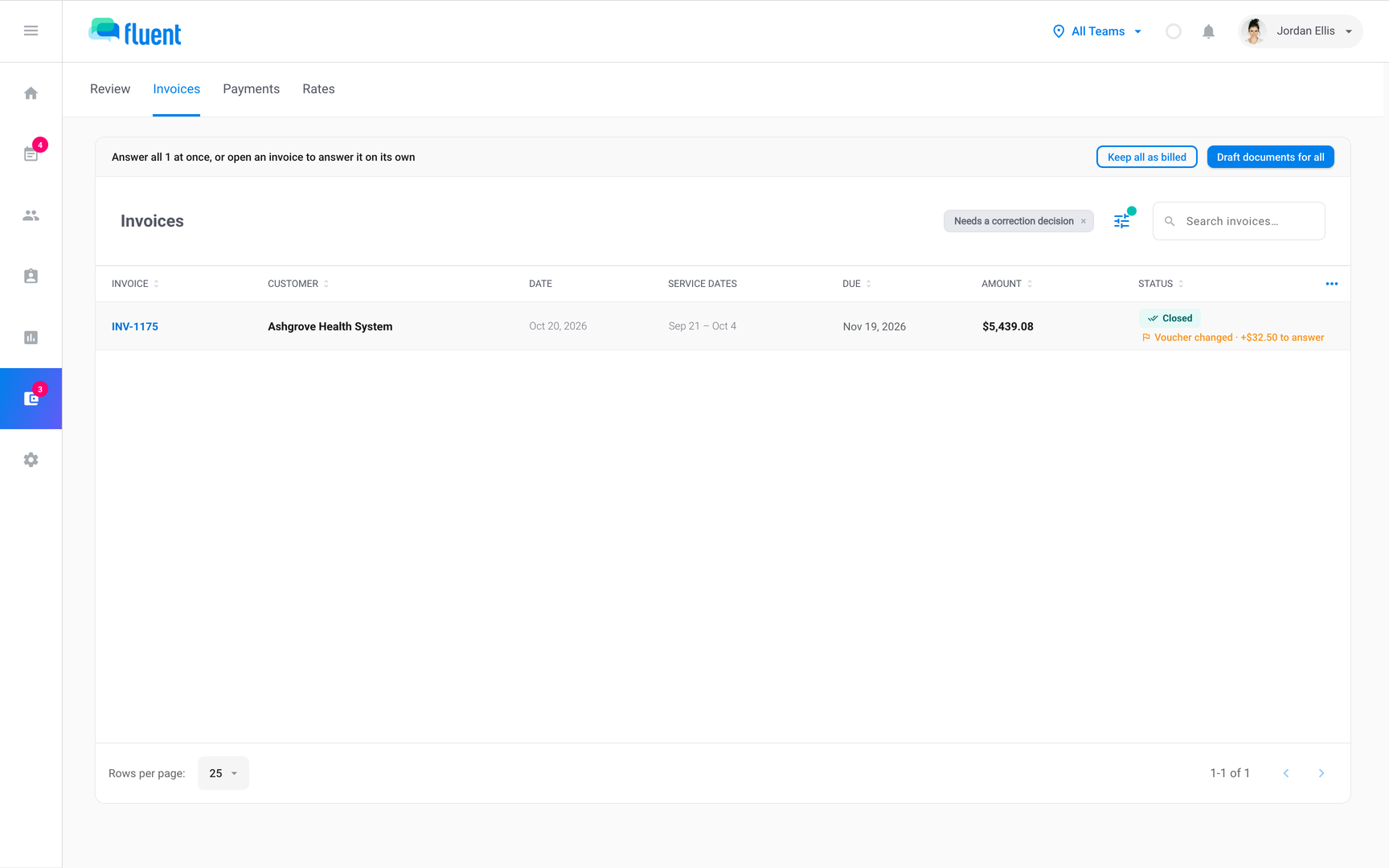Click the 'Keep all as billed' button
This screenshot has width=1389, height=868.
pyautogui.click(x=1147, y=157)
